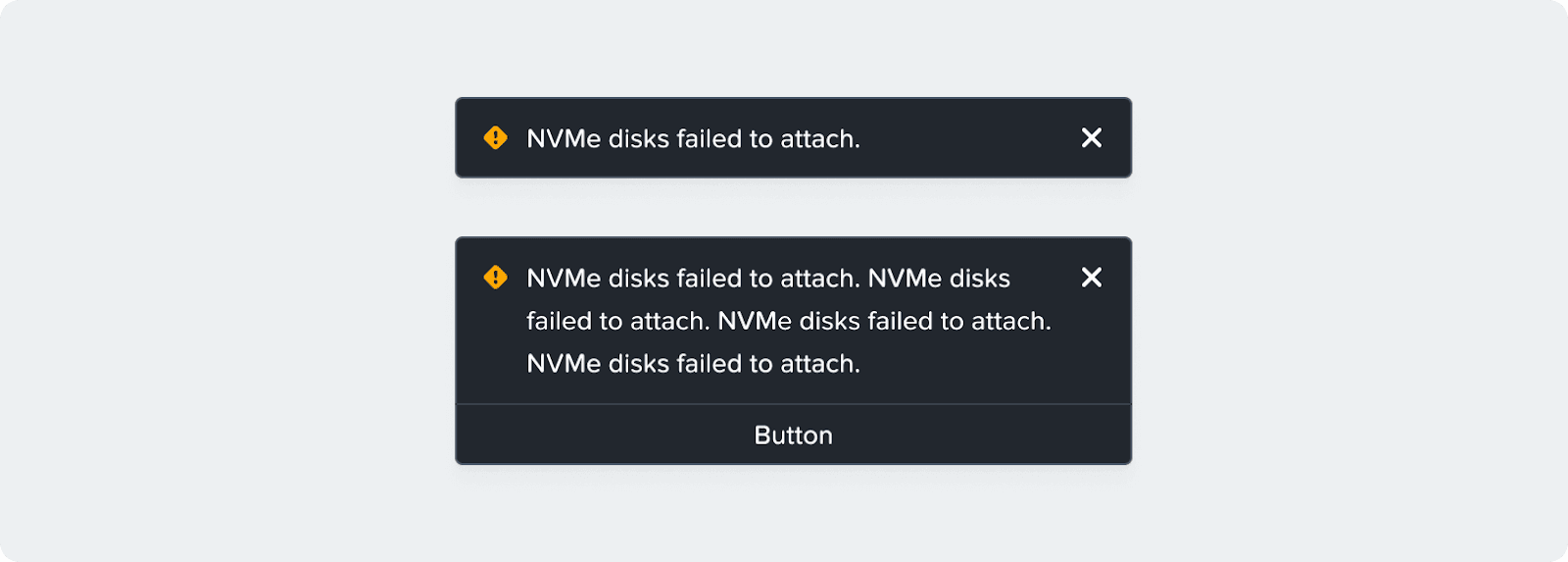This screenshot has height=562, width=1568.
Task: Click blank area left of Button label in footer
Action: 603,435
